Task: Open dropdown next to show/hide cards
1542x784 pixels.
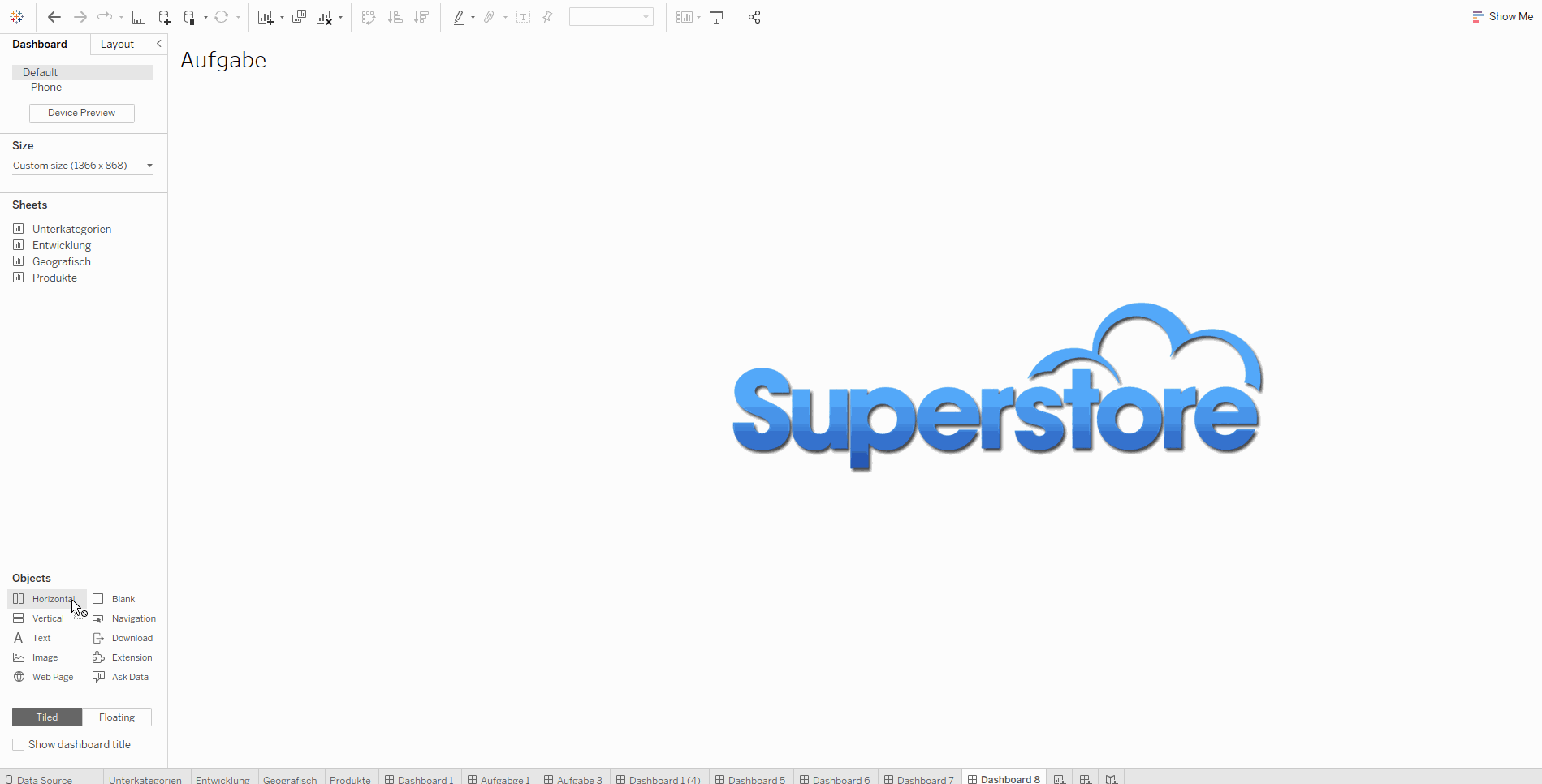Action: [698, 18]
